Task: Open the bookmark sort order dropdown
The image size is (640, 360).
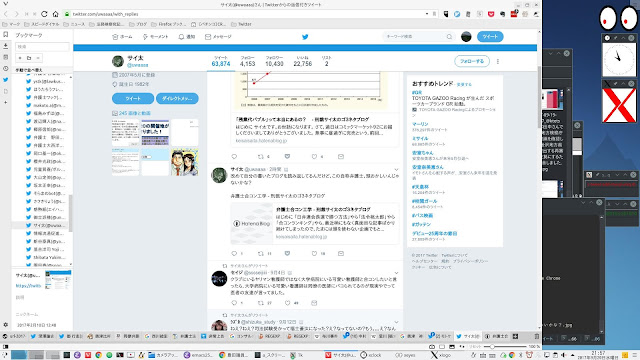Action: (x=43, y=70)
